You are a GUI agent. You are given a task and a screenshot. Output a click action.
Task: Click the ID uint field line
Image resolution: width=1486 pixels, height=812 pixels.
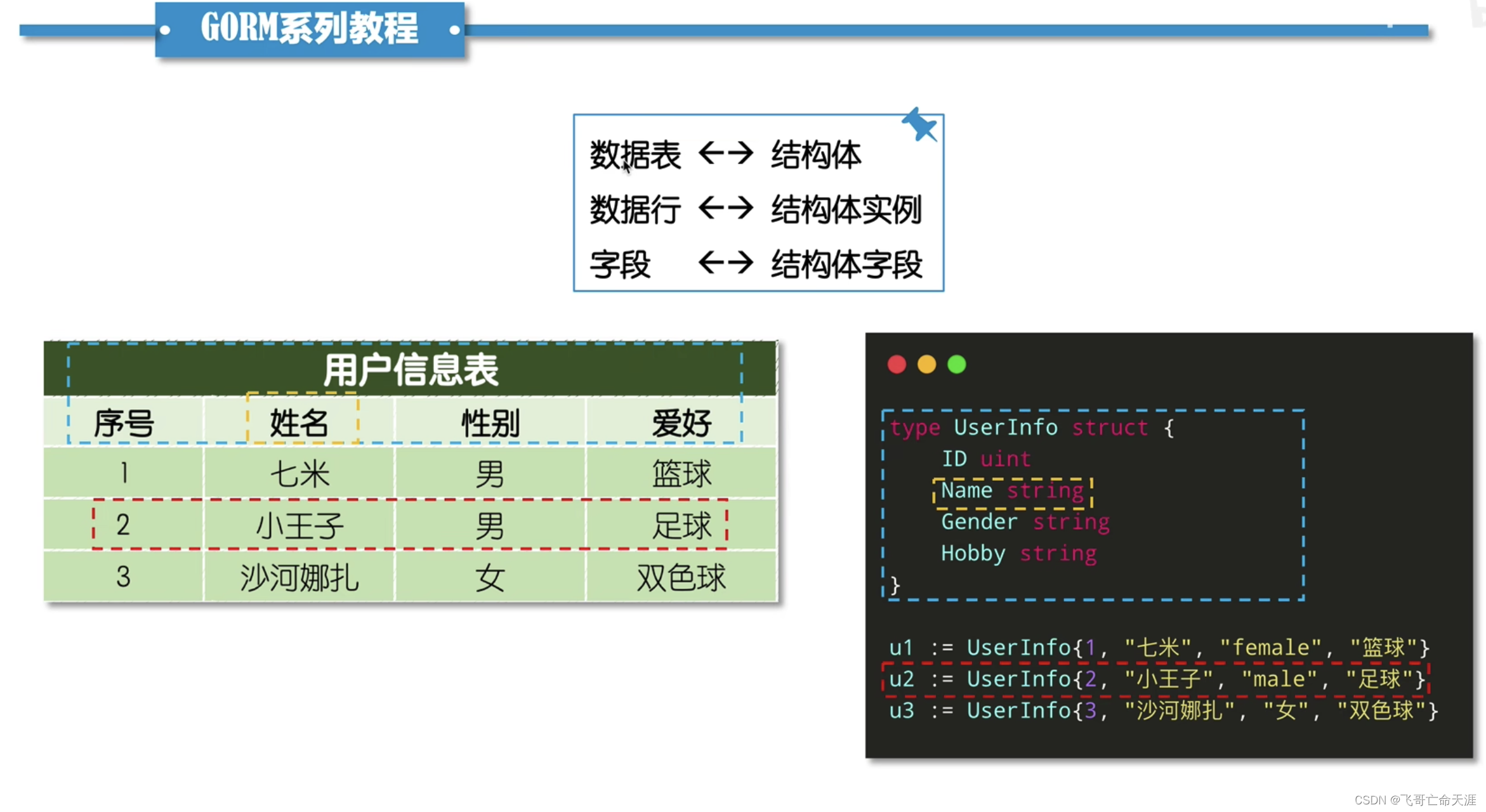point(986,459)
